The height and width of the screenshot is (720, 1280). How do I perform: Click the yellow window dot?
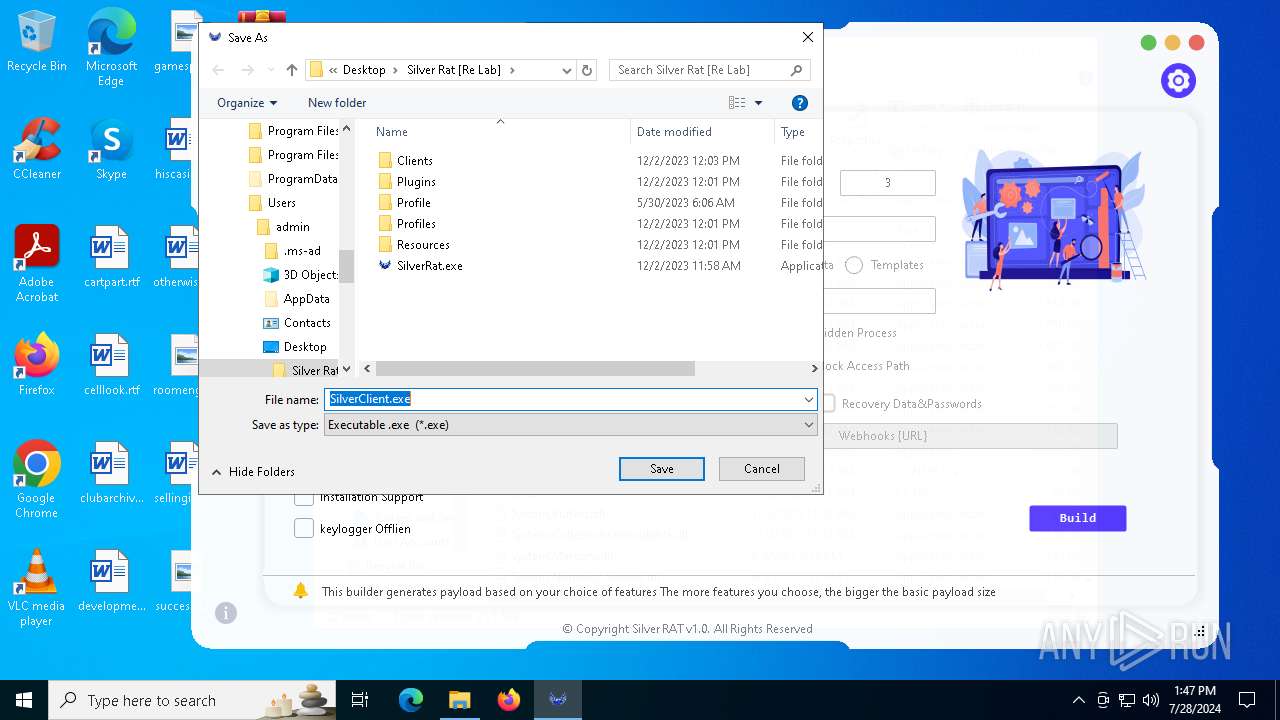(x=1172, y=43)
